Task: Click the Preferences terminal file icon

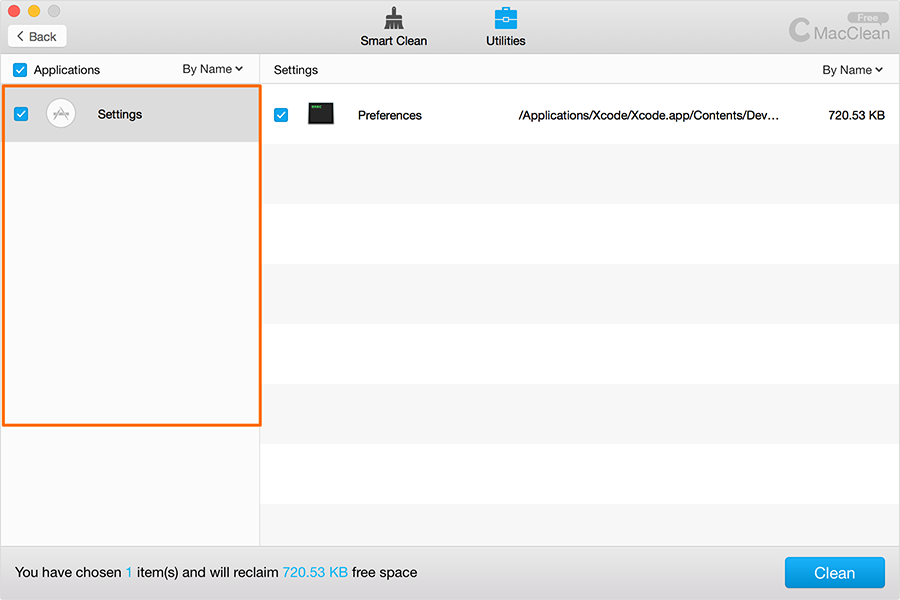Action: (x=321, y=114)
